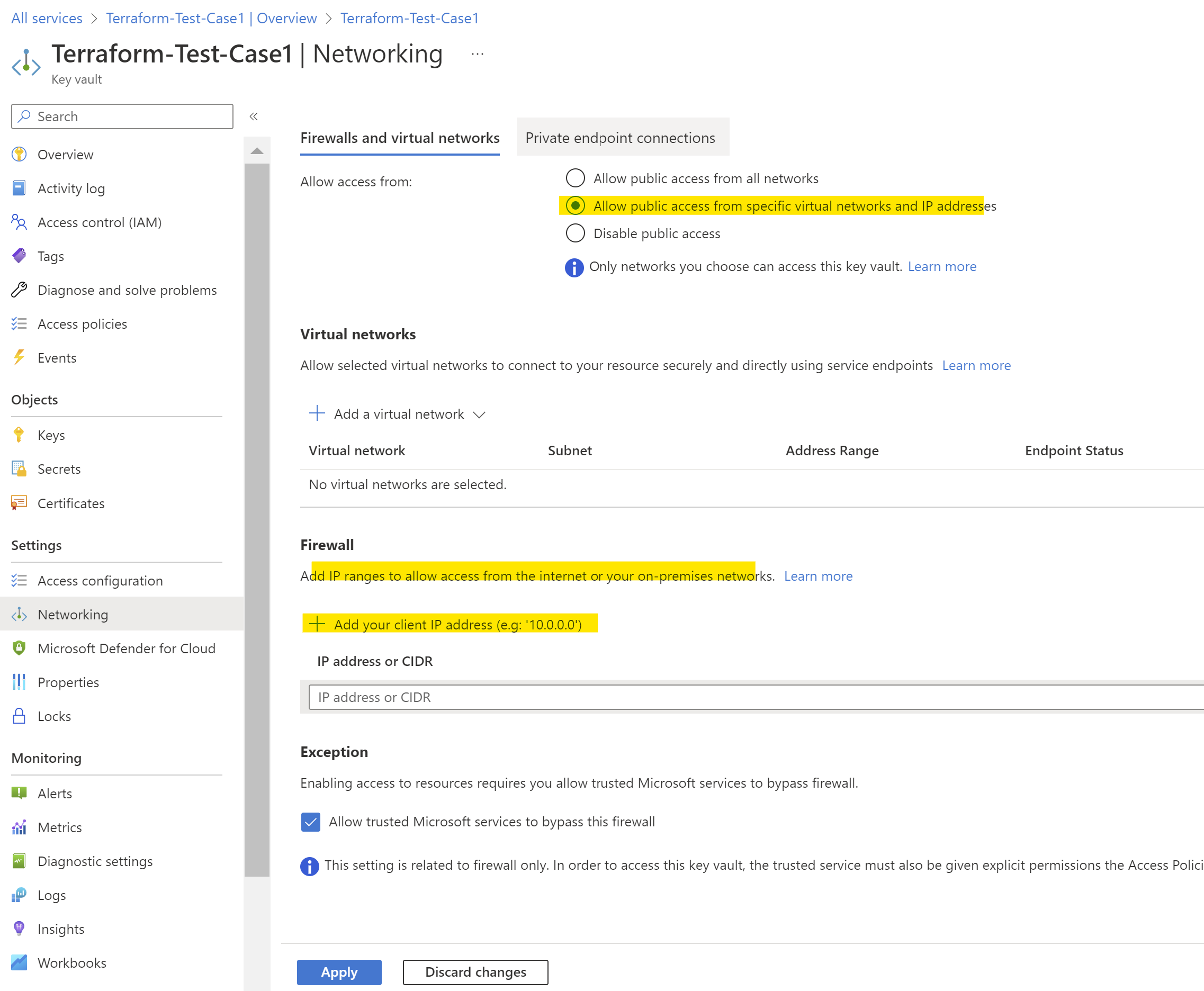Select the Firewalls and virtual networks tab
This screenshot has height=991, width=1204.
(x=400, y=138)
